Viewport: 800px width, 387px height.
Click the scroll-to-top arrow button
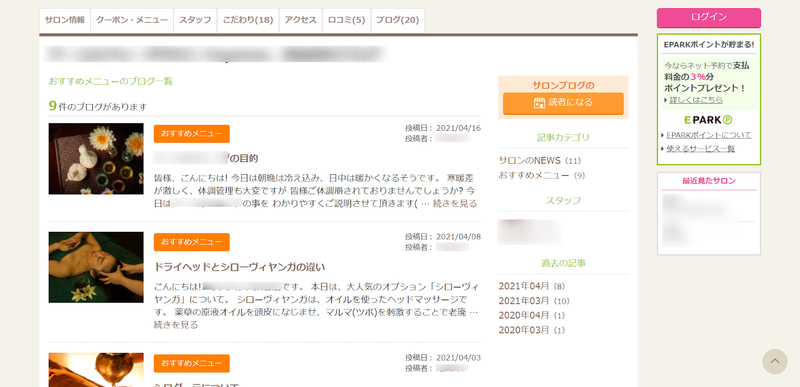click(x=775, y=362)
